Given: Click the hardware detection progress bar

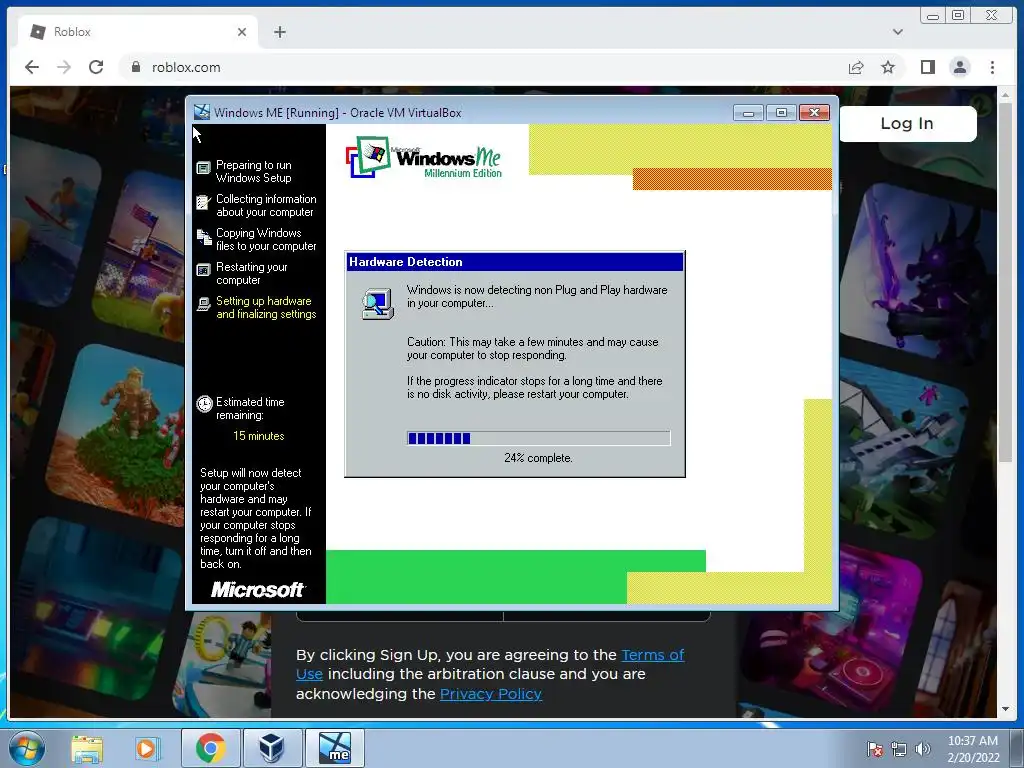Looking at the screenshot, I should click(538, 438).
